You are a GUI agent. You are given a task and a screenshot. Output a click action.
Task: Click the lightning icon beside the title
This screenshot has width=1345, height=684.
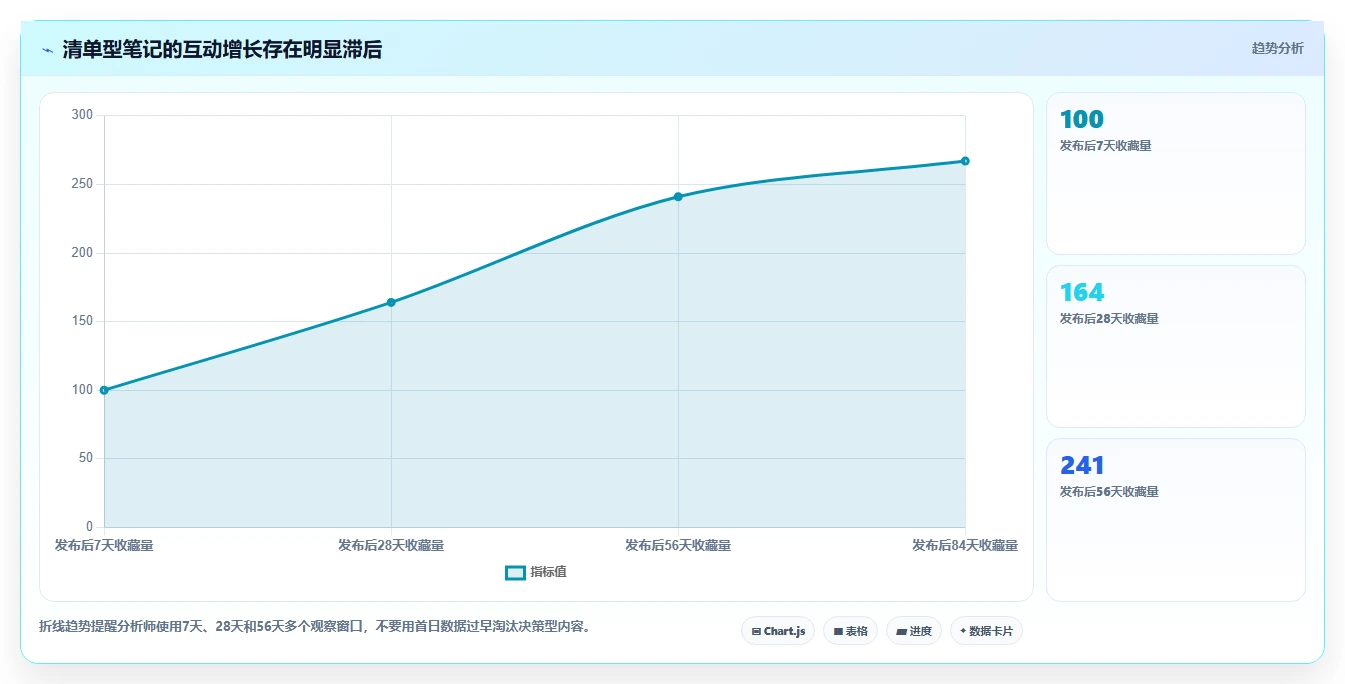point(47,50)
